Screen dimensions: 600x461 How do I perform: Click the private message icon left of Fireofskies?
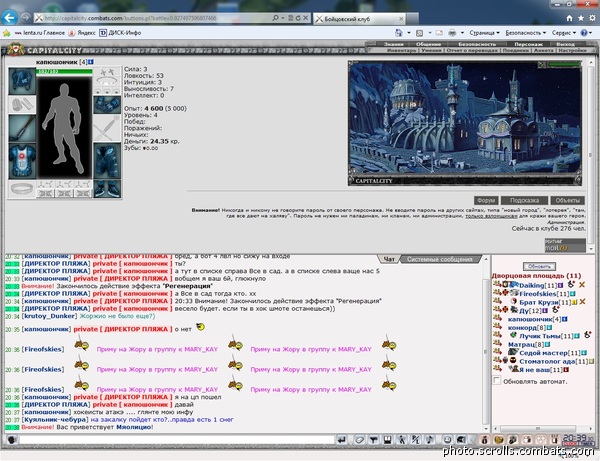tap(497, 293)
